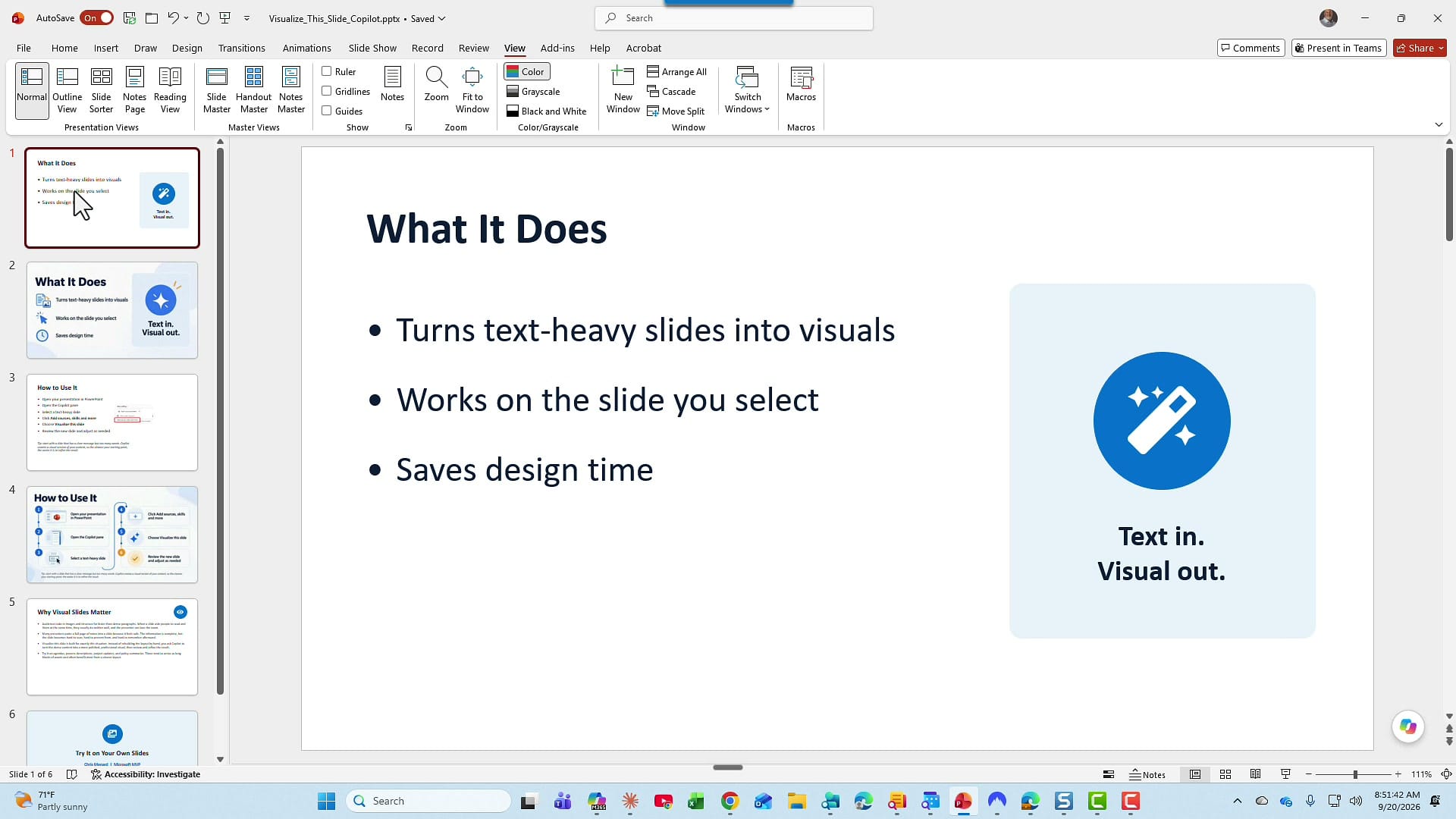Viewport: 1456px width, 819px height.
Task: Open the Transitions tab
Action: [241, 48]
